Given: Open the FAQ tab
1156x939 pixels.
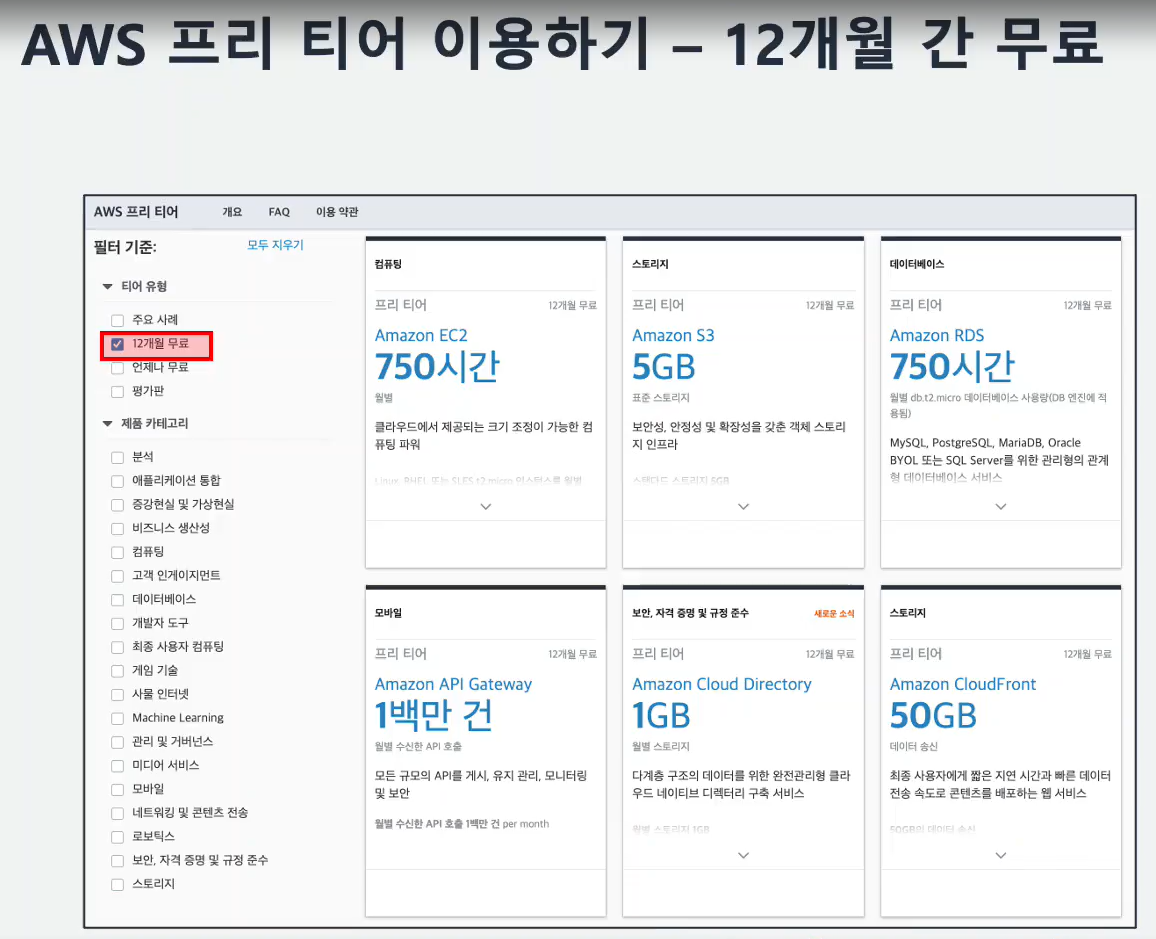Looking at the screenshot, I should pos(279,212).
